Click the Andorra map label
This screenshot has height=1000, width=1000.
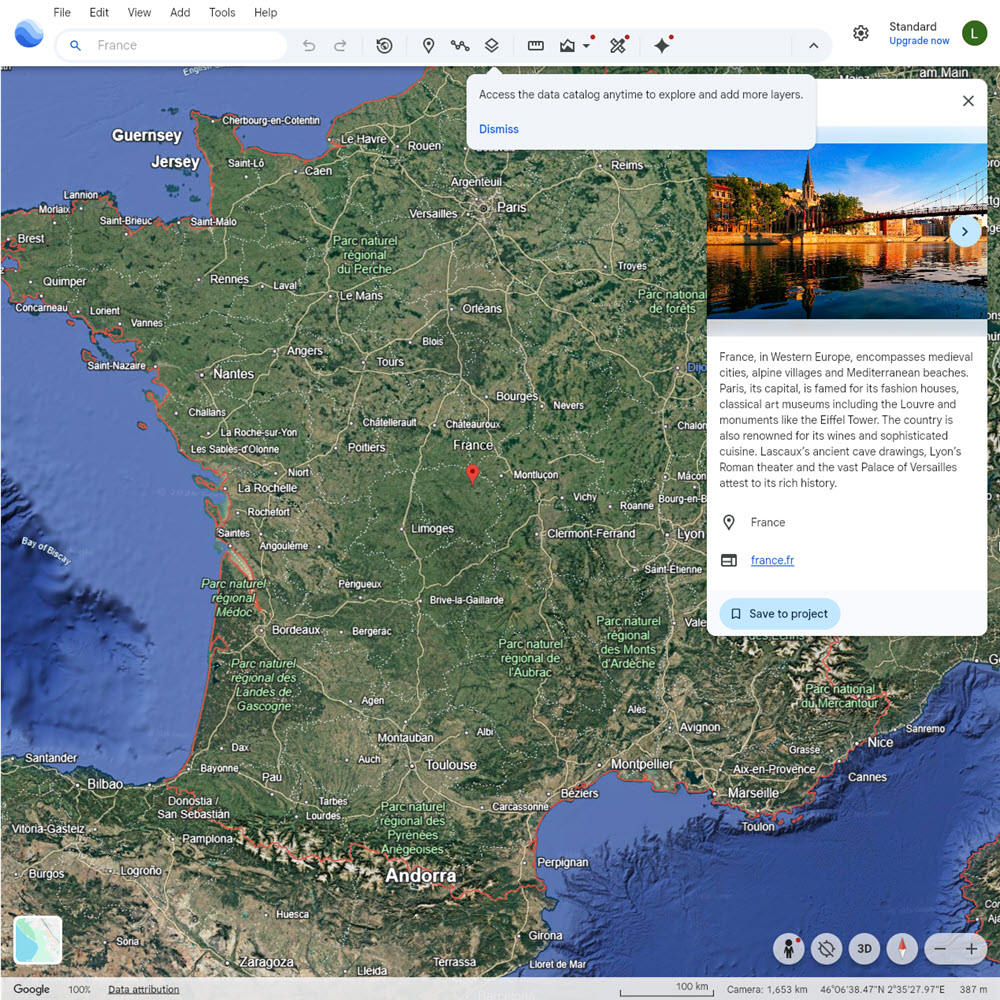(x=420, y=875)
